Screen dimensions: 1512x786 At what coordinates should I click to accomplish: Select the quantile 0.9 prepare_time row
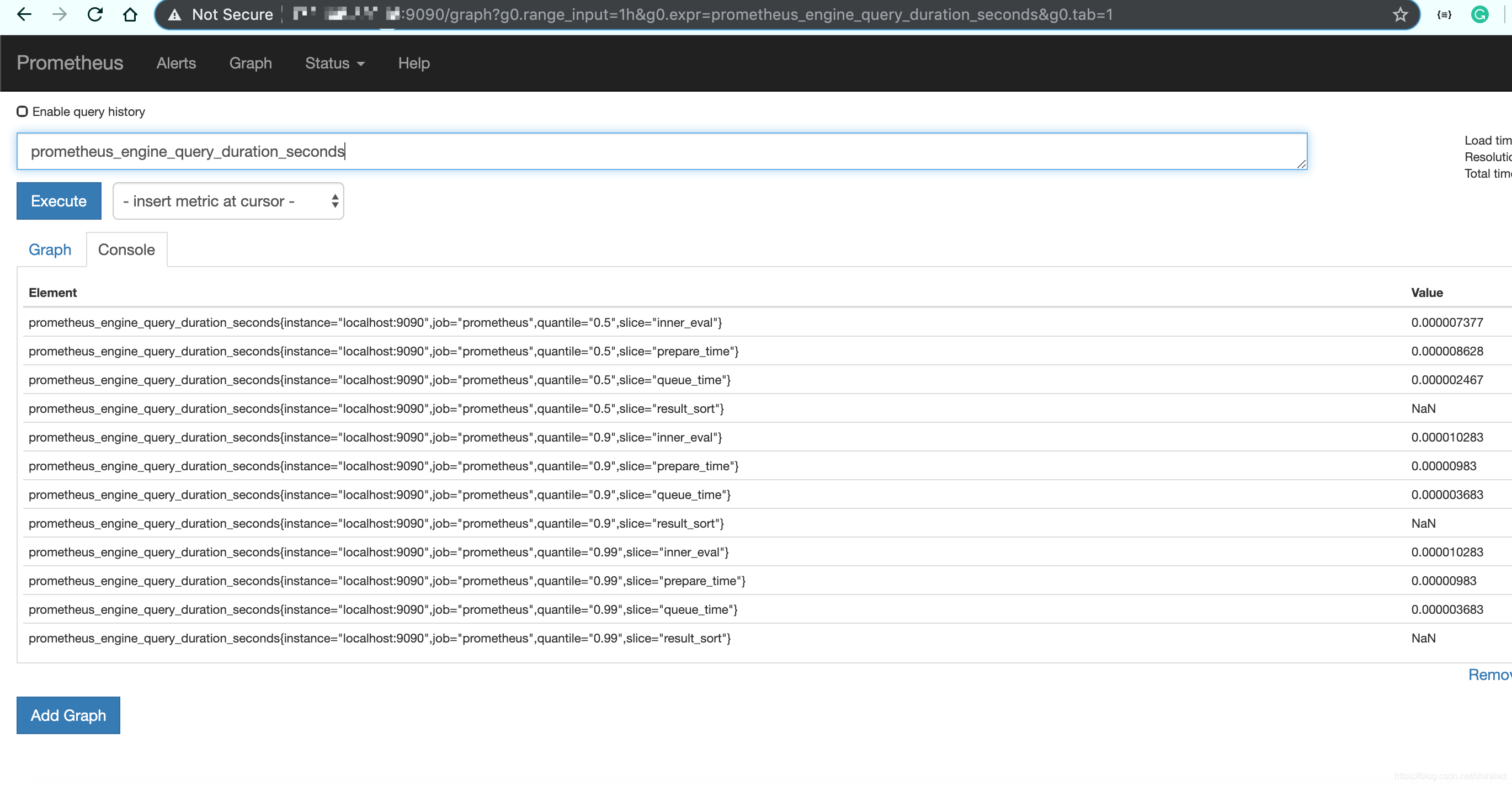768,466
